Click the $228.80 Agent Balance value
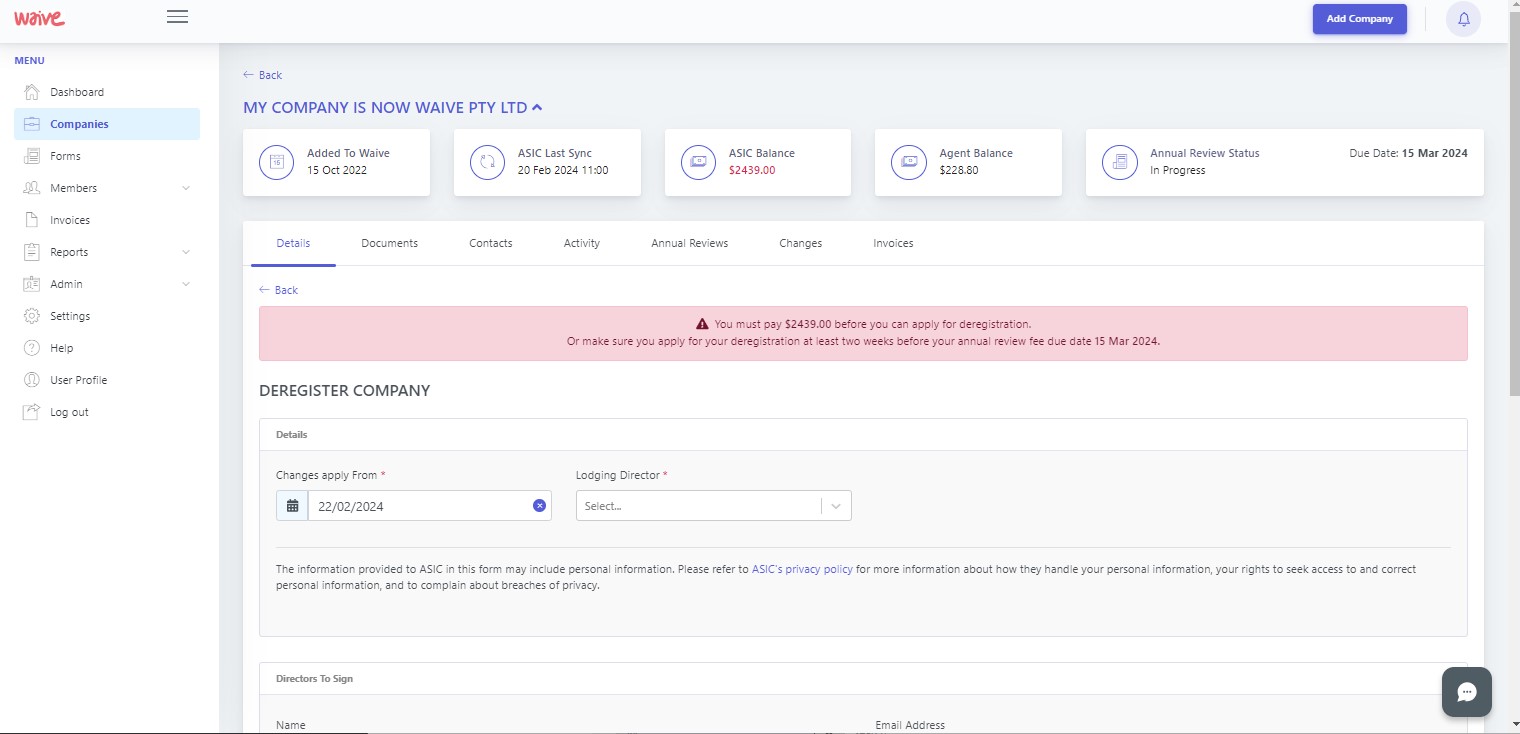 (959, 170)
